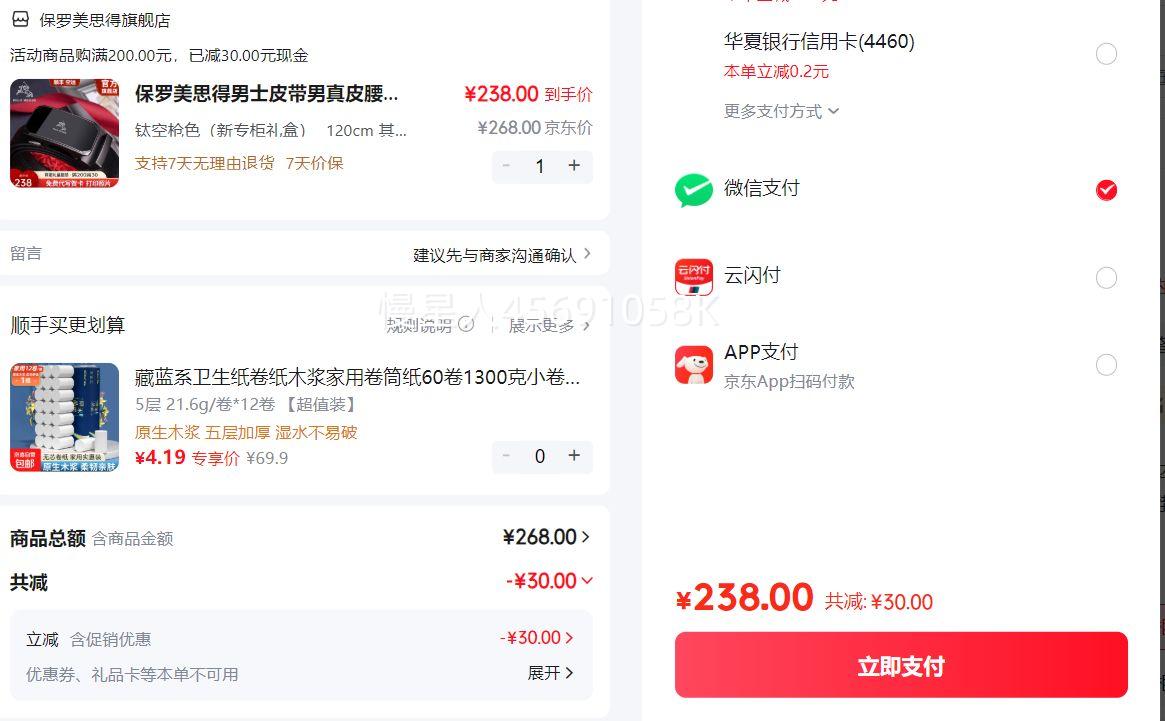Screen dimensions: 1165x721
Task: Click the help icon next to 规则说明
Action: pyautogui.click(x=466, y=324)
